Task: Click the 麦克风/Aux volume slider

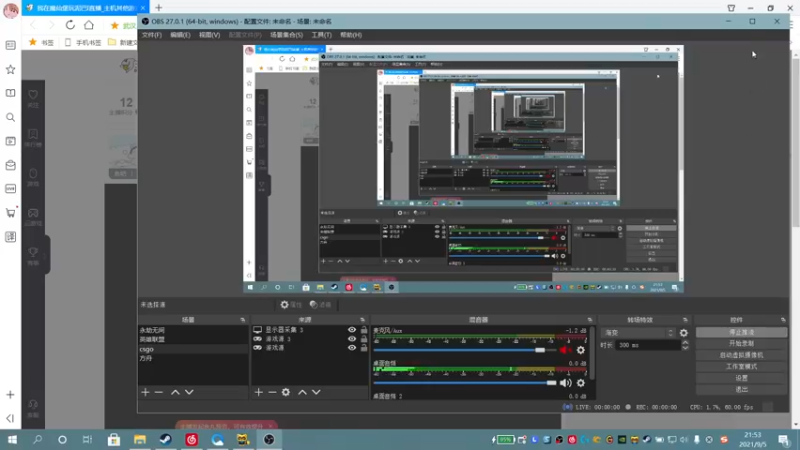Action: [465, 350]
